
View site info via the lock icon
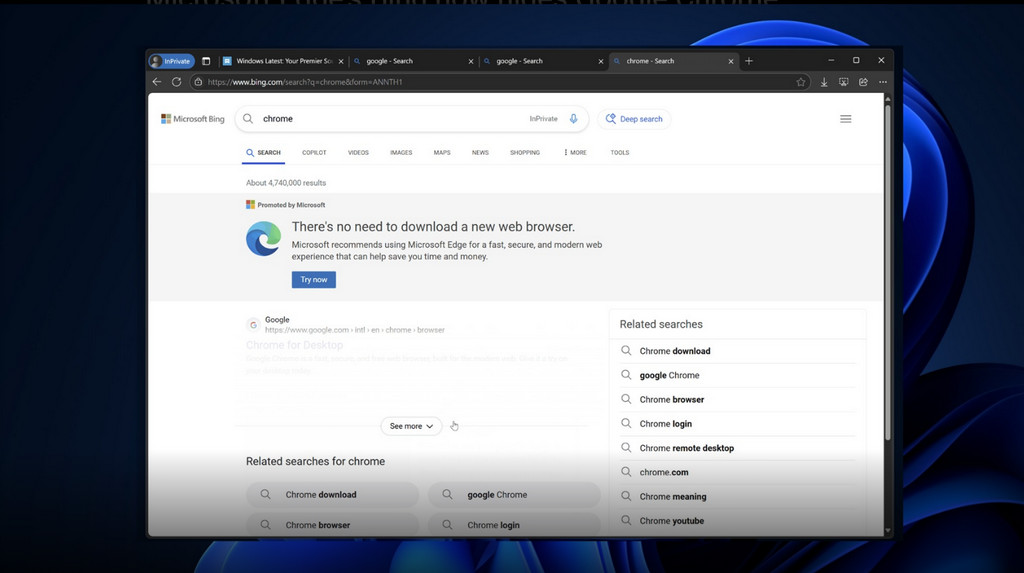(199, 82)
